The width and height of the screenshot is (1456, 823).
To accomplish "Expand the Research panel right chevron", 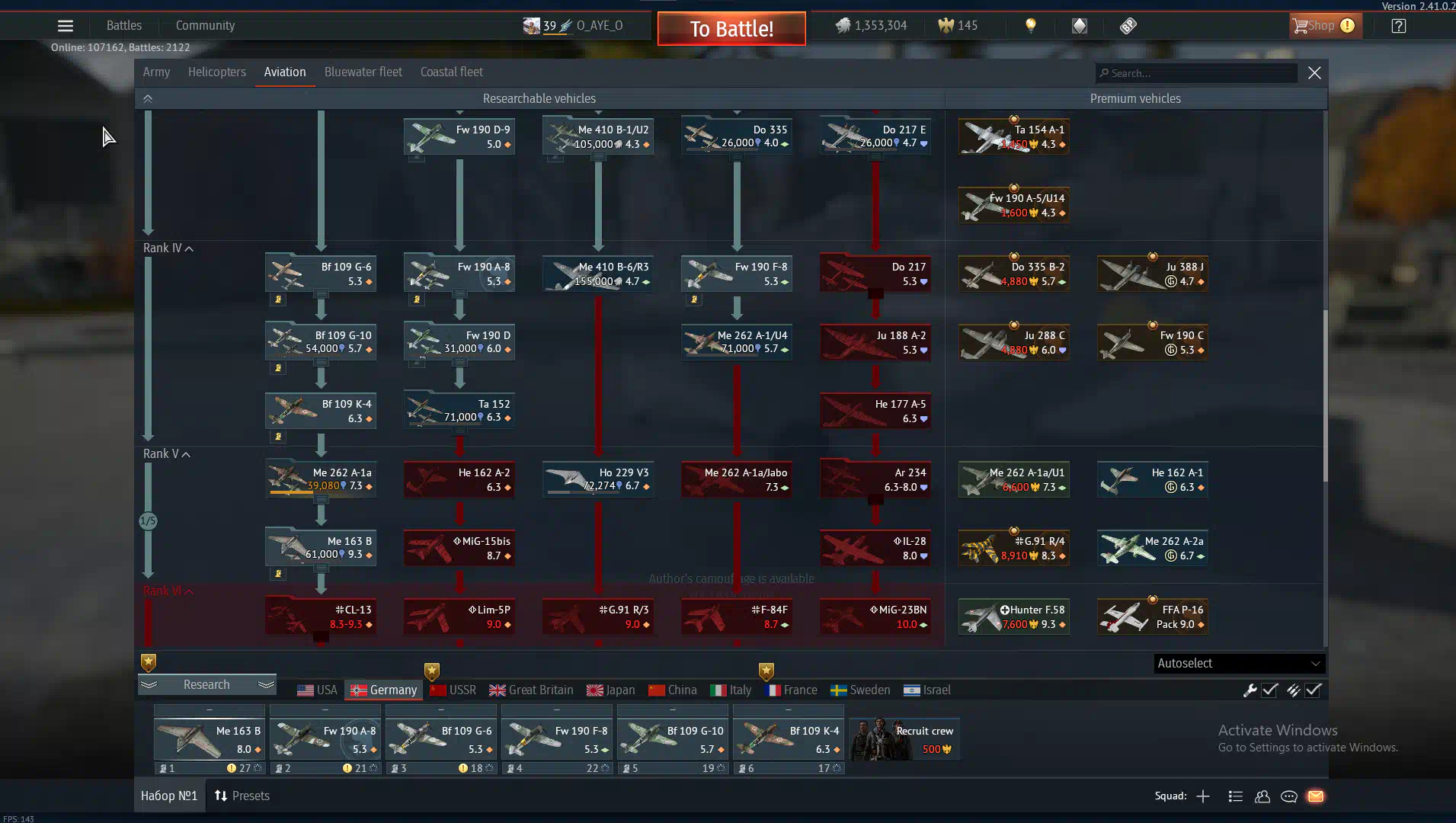I will 266,684.
